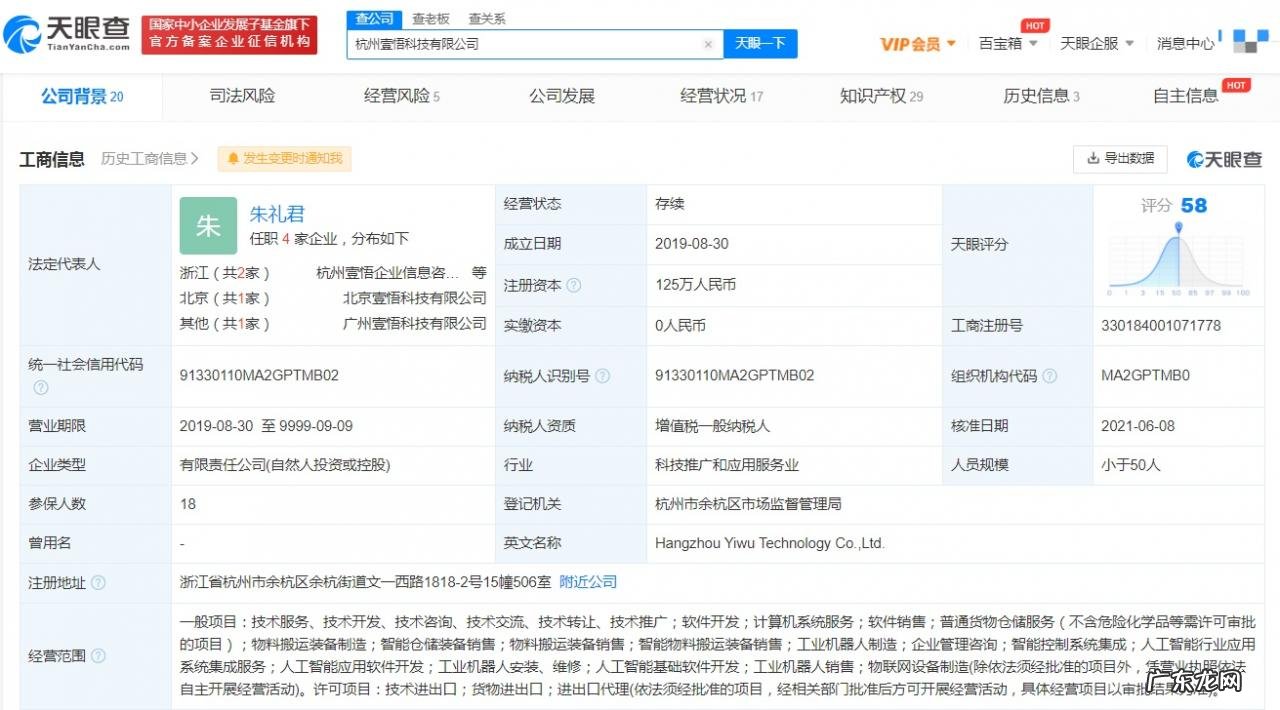Clear the search box with the × icon
Image resolution: width=1280 pixels, height=710 pixels.
pyautogui.click(x=709, y=44)
